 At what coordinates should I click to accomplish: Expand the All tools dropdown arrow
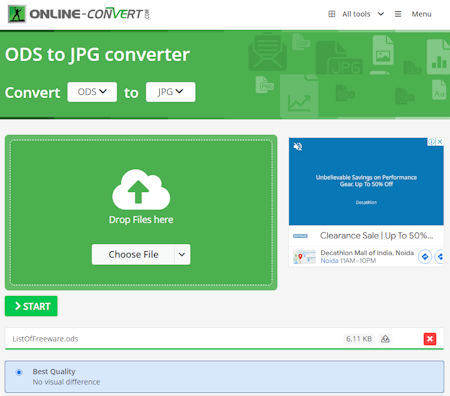click(381, 14)
